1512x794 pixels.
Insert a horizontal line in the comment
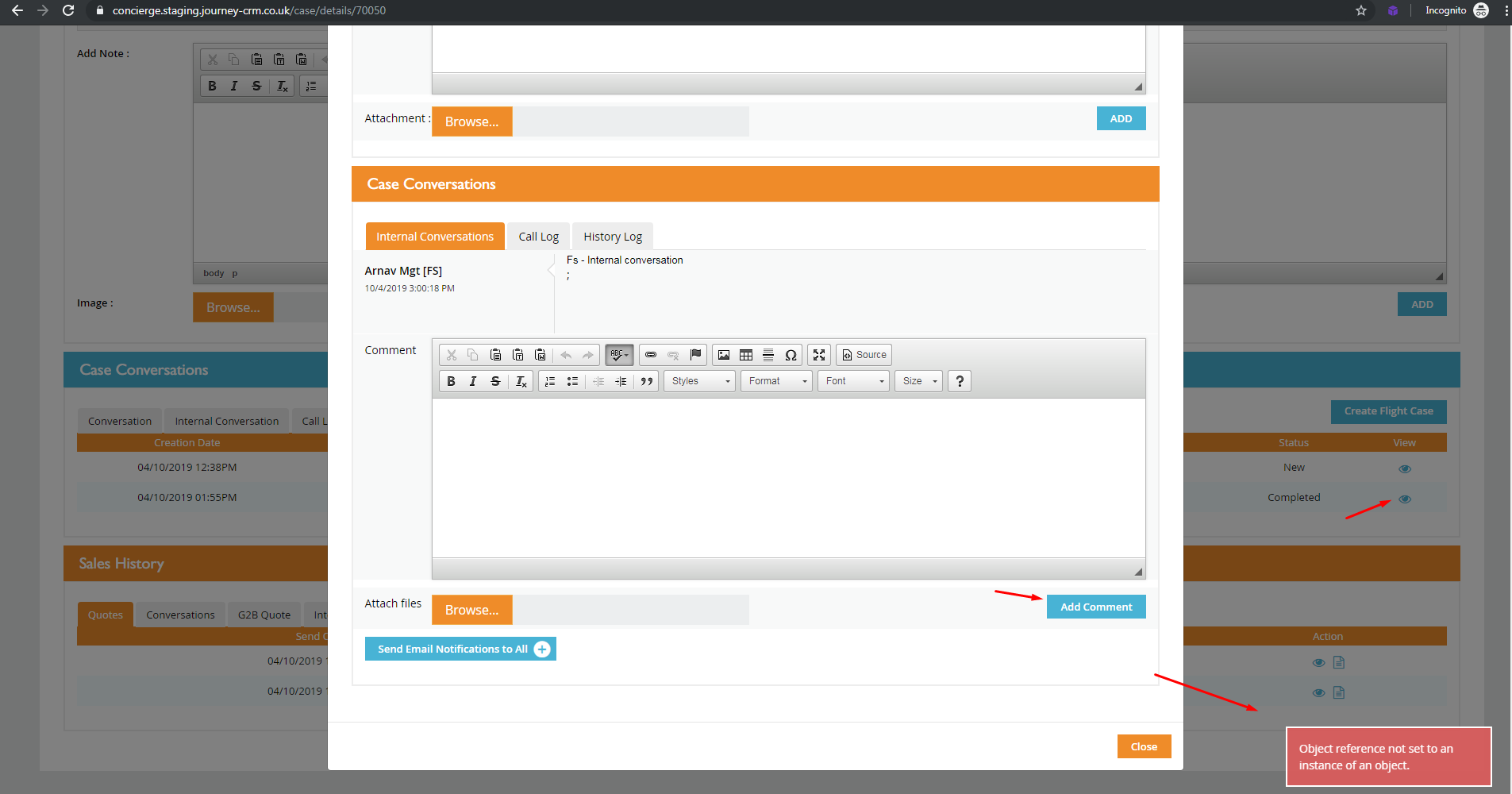tap(768, 355)
